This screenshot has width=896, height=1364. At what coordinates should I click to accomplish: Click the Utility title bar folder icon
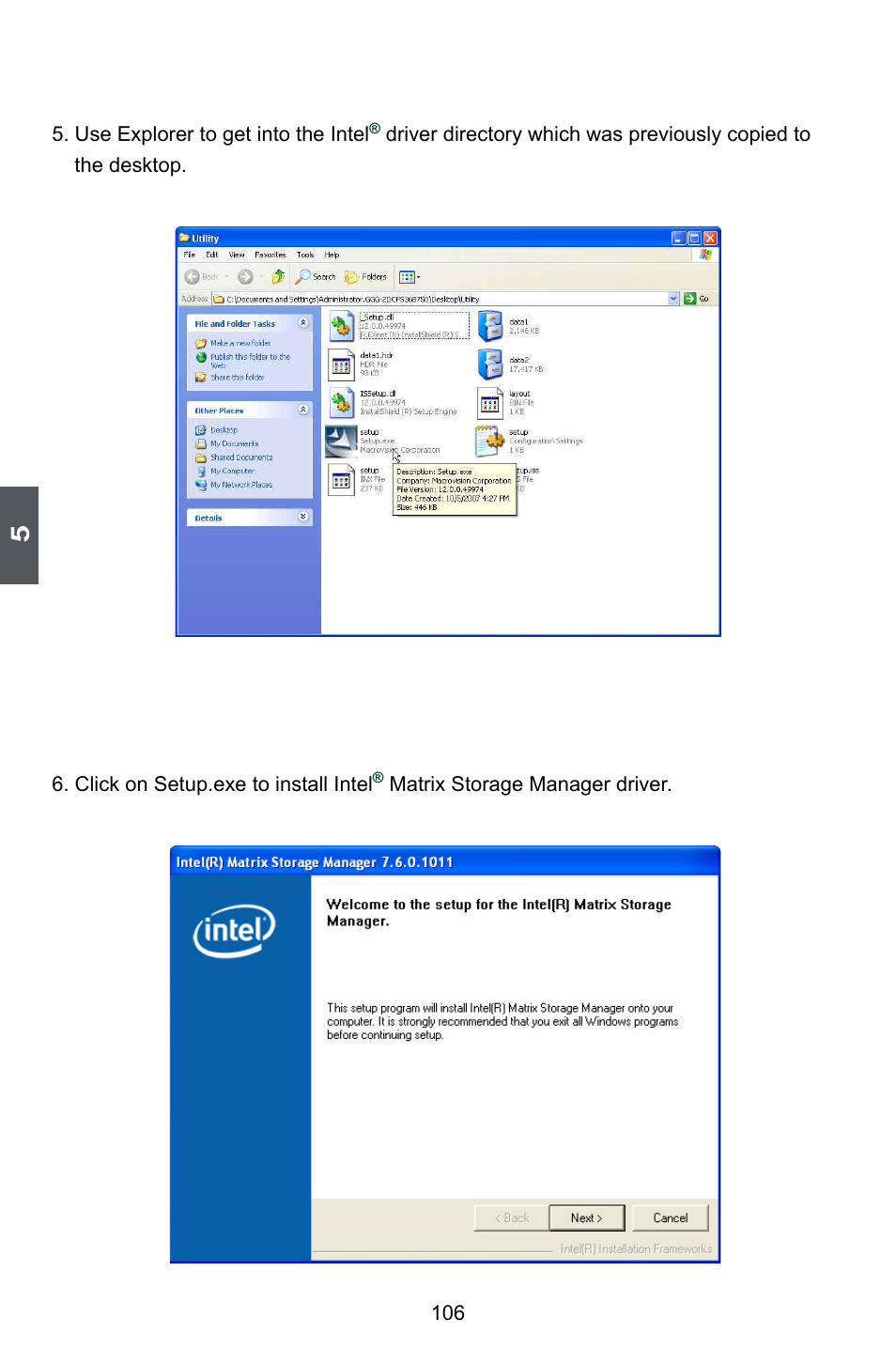[x=185, y=238]
